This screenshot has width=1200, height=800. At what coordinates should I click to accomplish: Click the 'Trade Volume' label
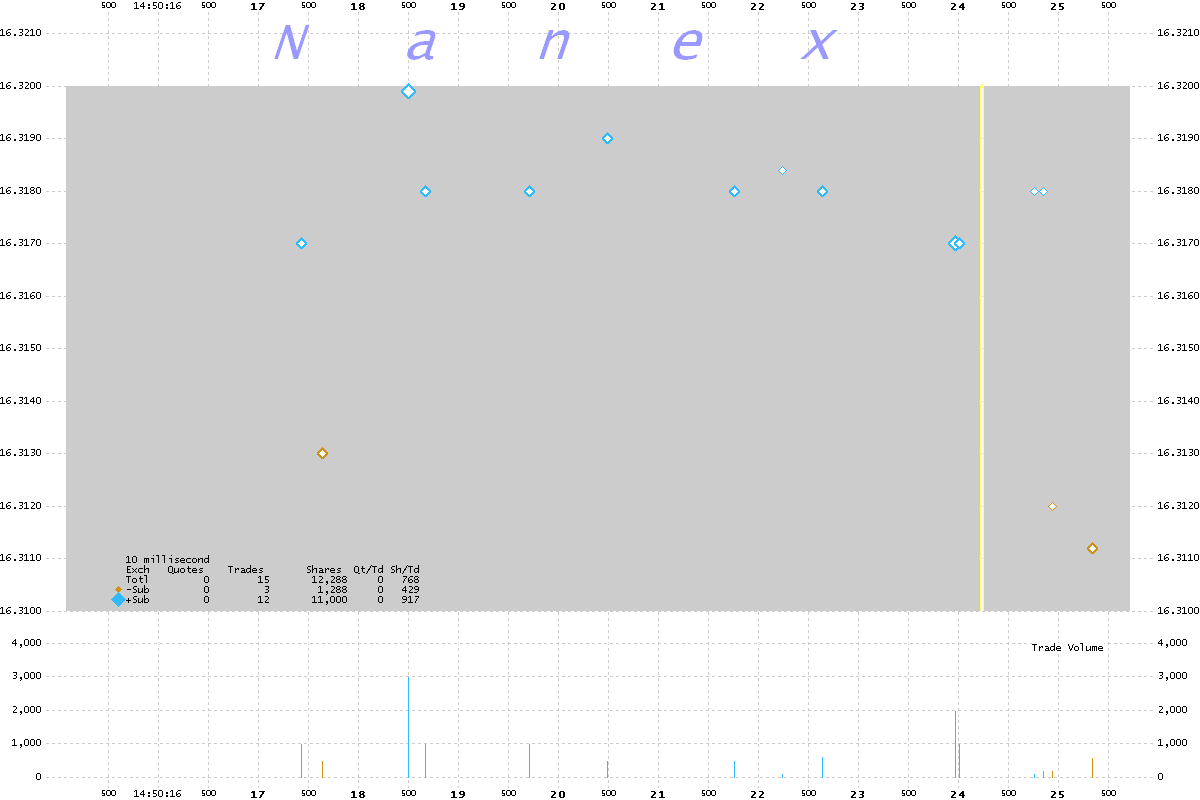(x=1067, y=647)
